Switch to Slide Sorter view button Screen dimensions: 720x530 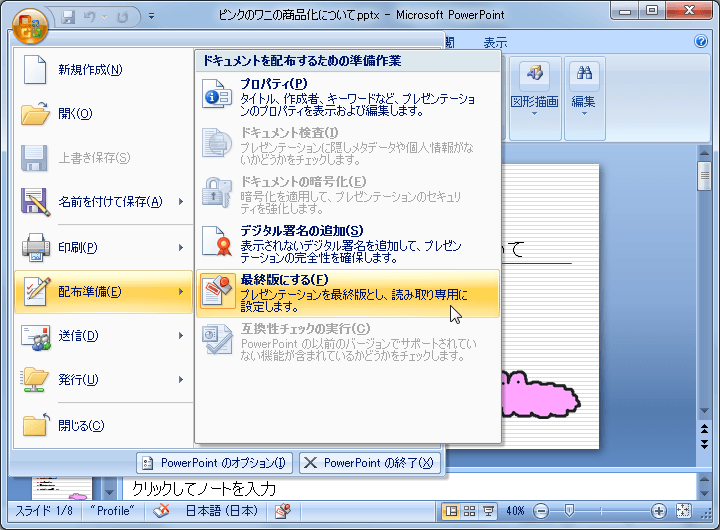coord(469,511)
